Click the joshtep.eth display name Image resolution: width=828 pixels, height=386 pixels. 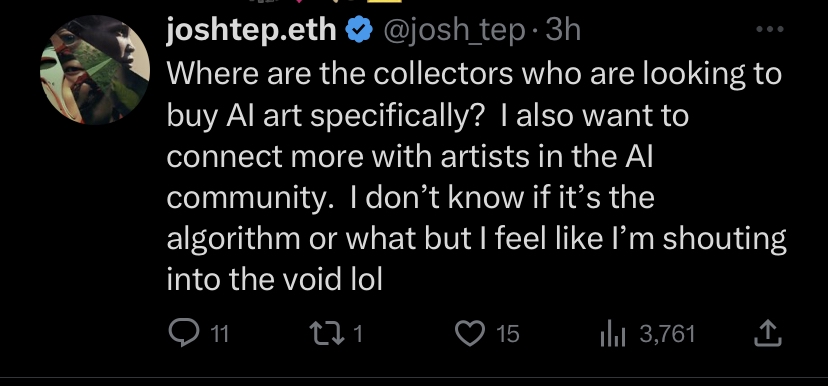click(x=252, y=32)
